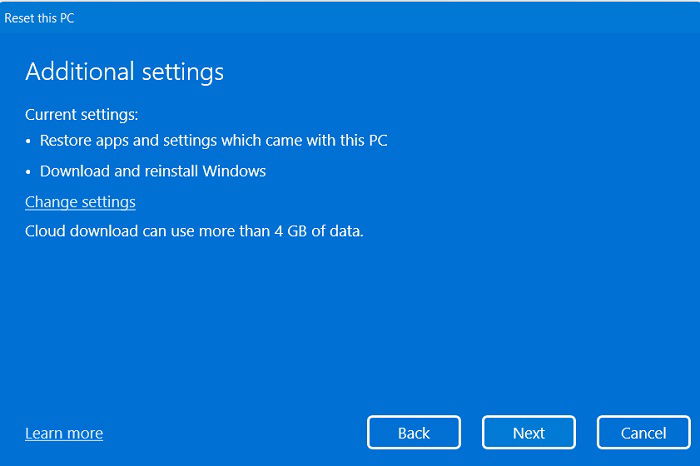
Task: Click the bullet before Restore apps
Action: pyautogui.click(x=28, y=141)
